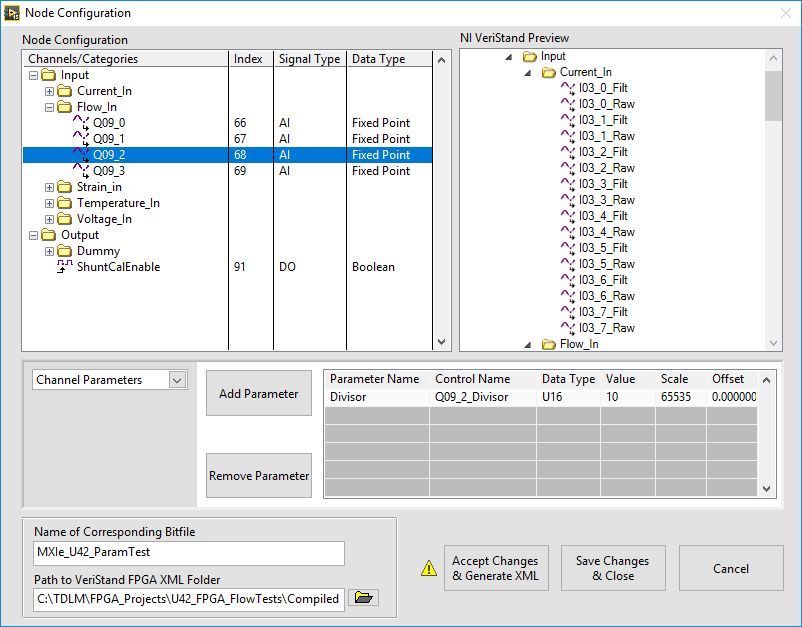Screen dimensions: 802x627
Task: Click the Voltage_In folder icon
Action: (64, 219)
